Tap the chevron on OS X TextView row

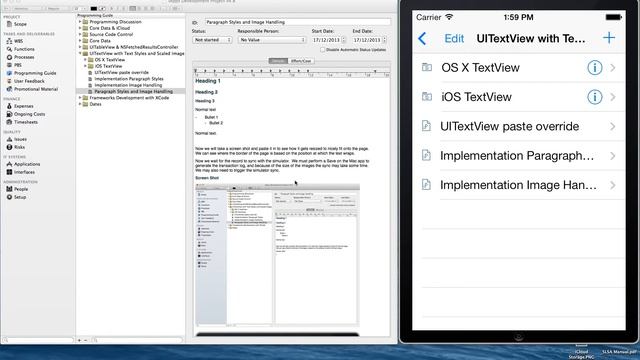coord(613,68)
